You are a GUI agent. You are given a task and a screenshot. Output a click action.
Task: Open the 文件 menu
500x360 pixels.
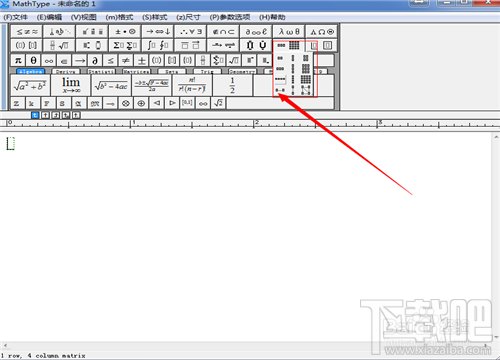16,17
